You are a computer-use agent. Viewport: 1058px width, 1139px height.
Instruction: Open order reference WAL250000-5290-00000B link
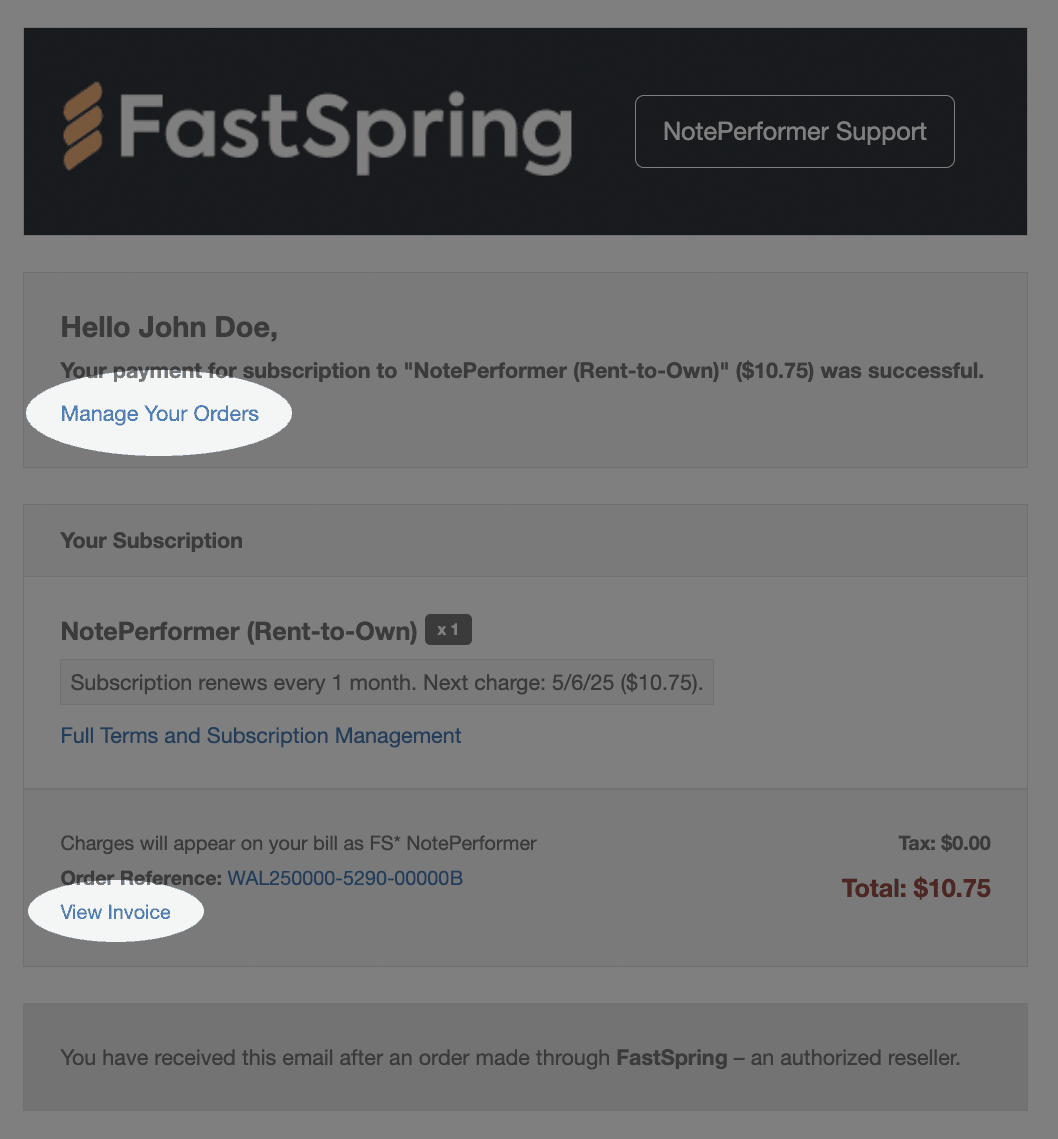pyautogui.click(x=345, y=879)
